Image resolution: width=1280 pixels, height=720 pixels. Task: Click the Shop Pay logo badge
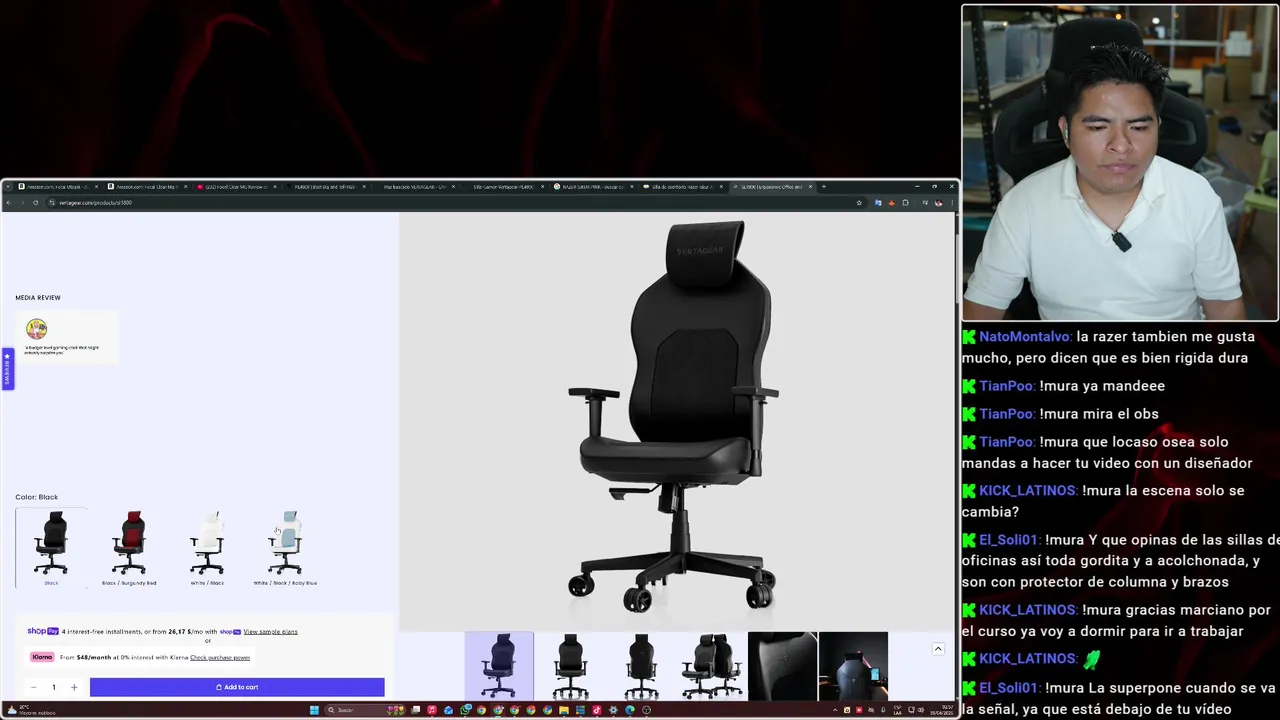(43, 632)
